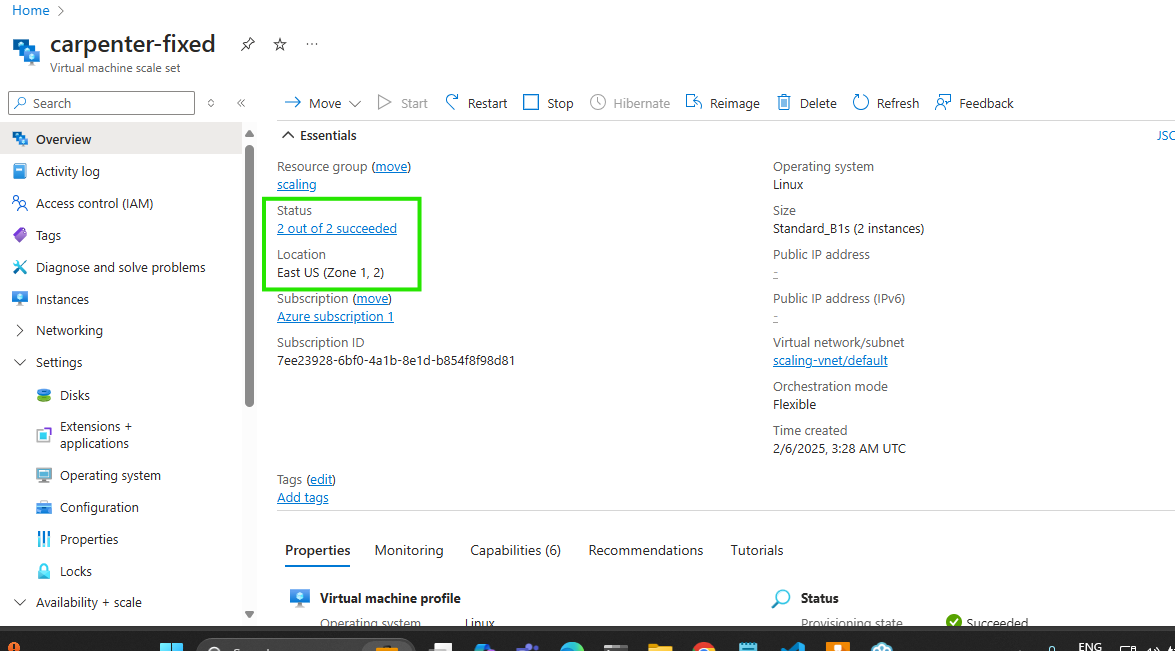The height and width of the screenshot is (651, 1175).
Task: Delete the scale set via trash icon
Action: 806,103
